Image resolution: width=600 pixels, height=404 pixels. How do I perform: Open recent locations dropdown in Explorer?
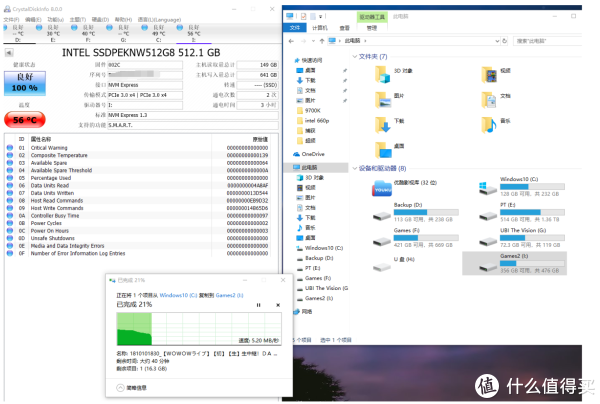point(313,41)
